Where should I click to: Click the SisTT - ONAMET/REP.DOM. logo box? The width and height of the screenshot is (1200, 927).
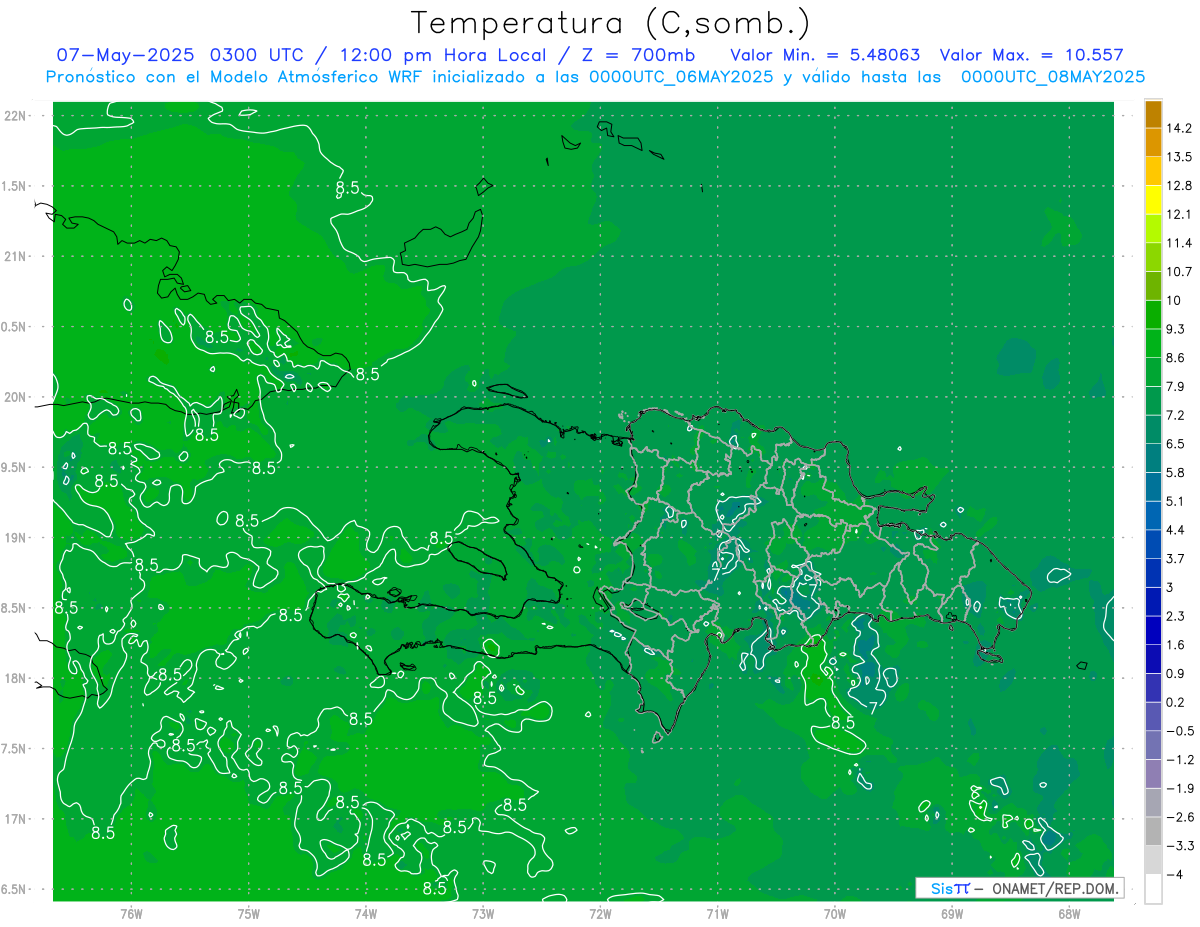click(1019, 888)
